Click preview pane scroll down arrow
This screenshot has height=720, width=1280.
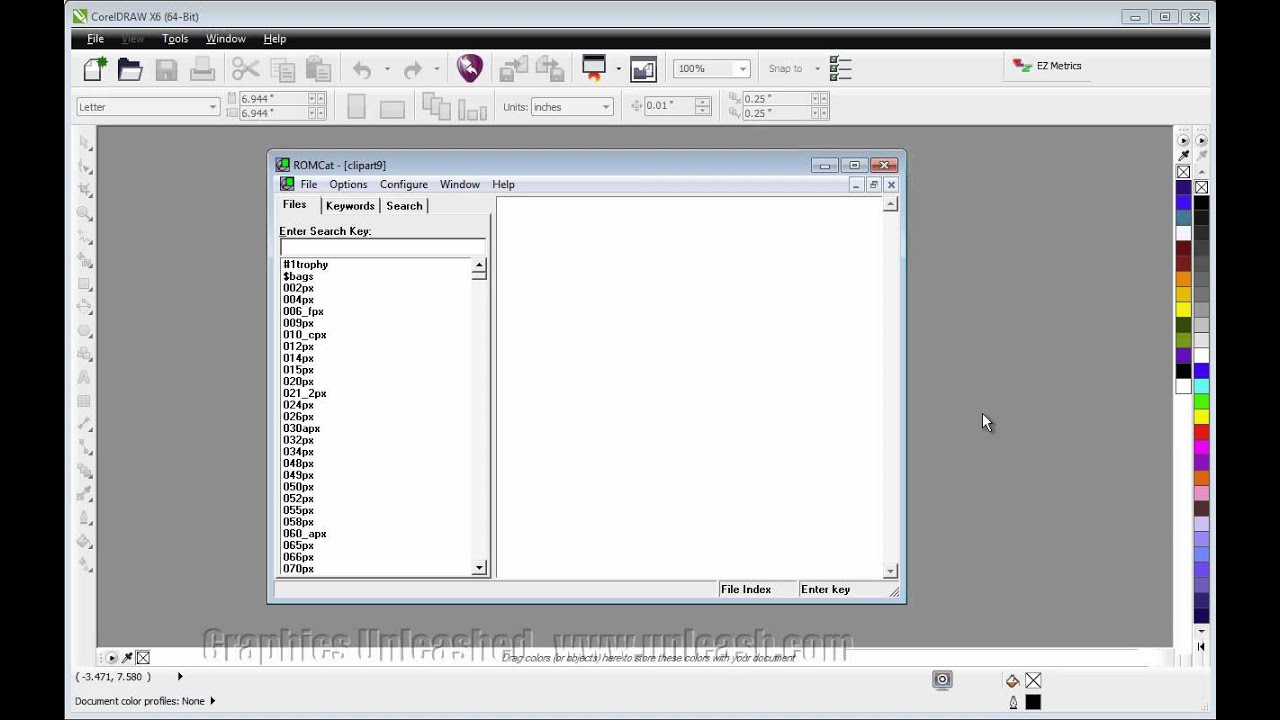coord(890,571)
